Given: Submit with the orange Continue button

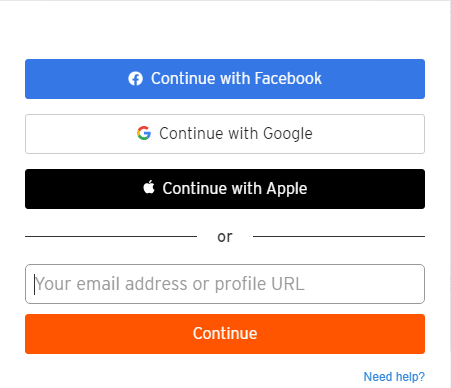Looking at the screenshot, I should click(x=225, y=334).
